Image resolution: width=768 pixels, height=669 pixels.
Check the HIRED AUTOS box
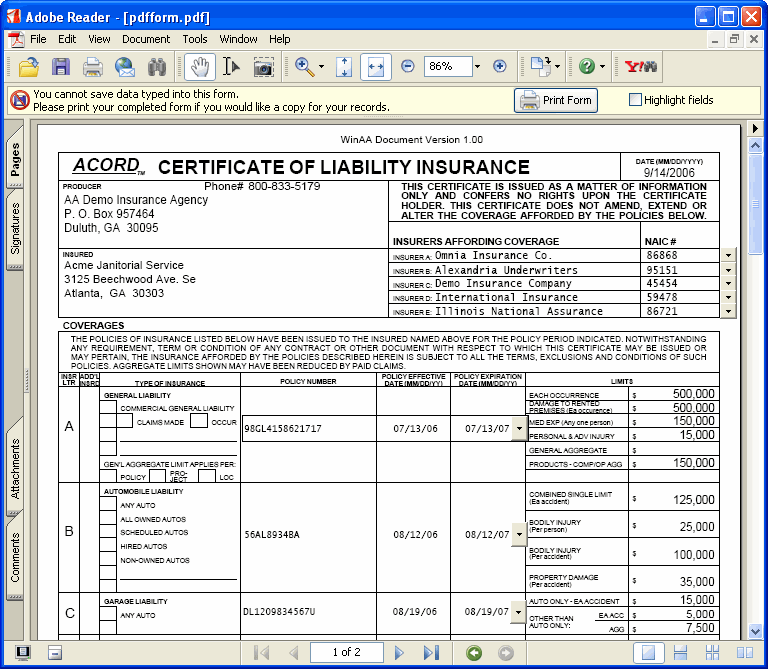[x=108, y=546]
